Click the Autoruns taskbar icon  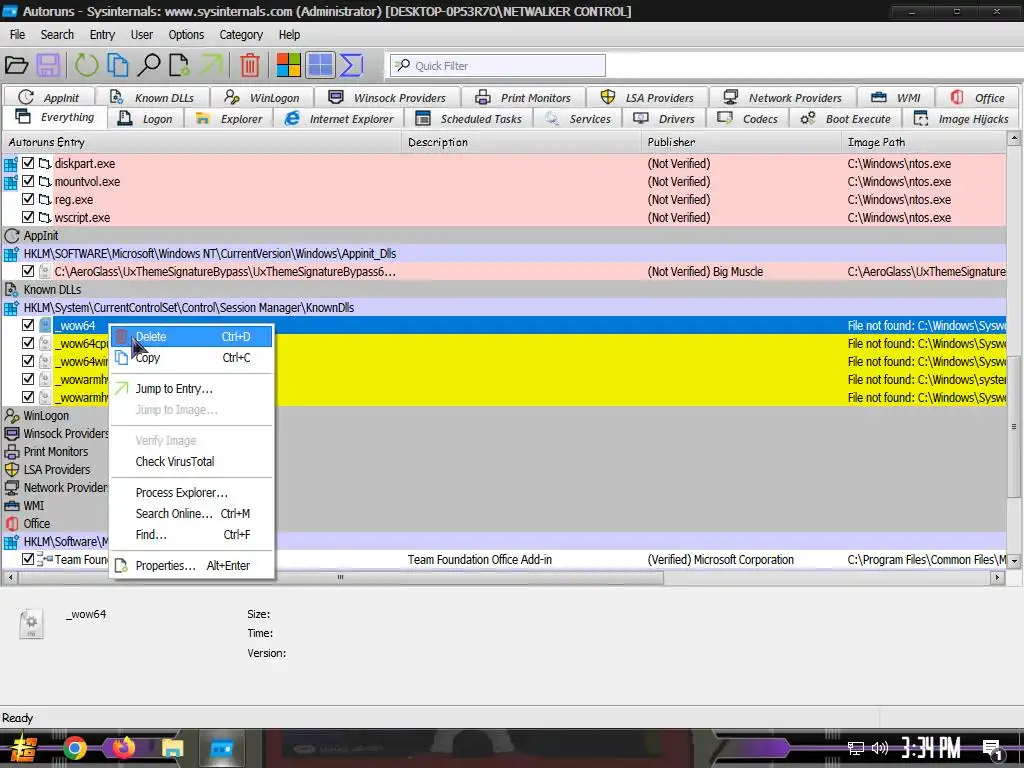click(x=221, y=748)
